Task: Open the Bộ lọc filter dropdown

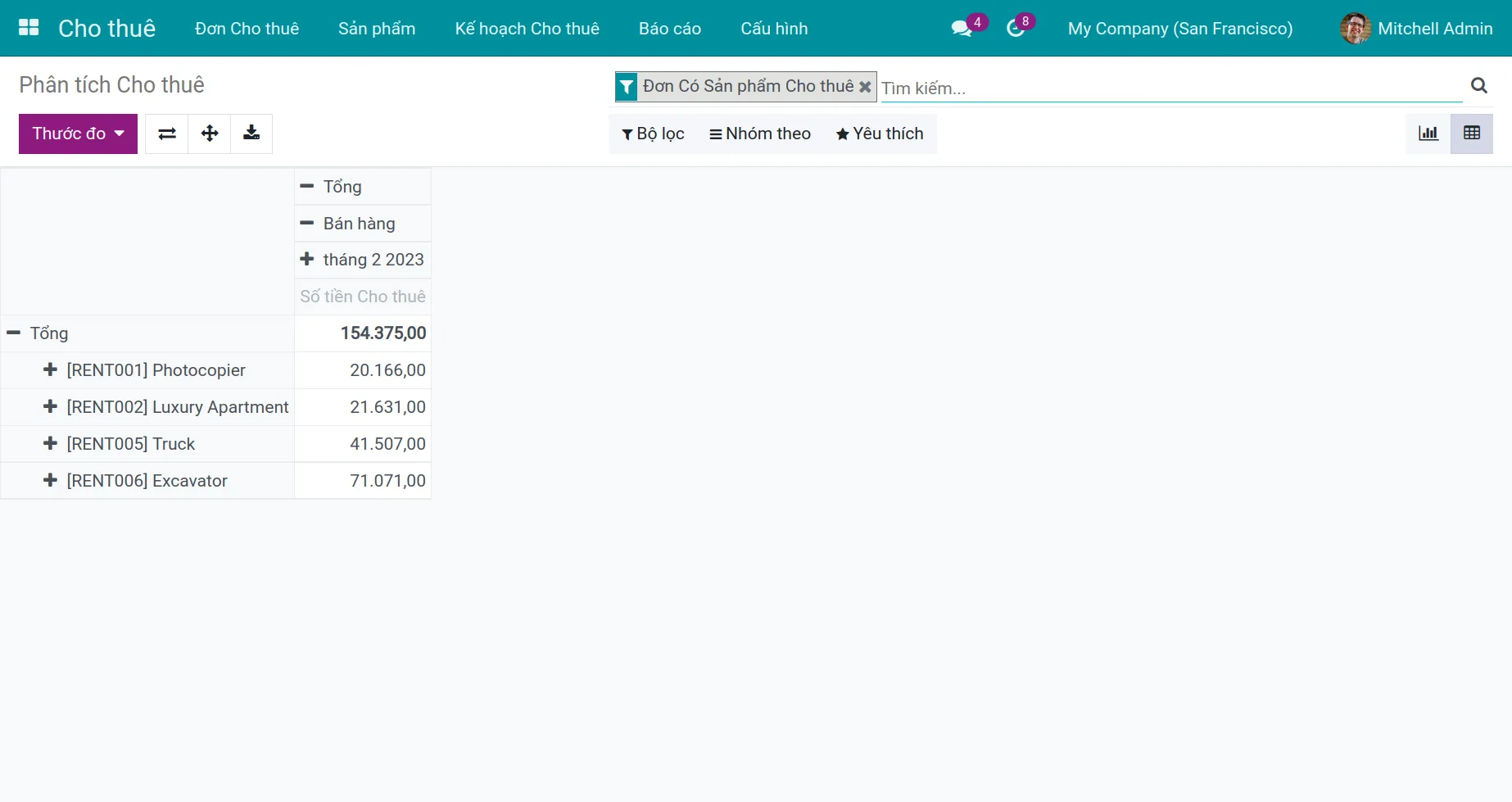Action: click(653, 134)
